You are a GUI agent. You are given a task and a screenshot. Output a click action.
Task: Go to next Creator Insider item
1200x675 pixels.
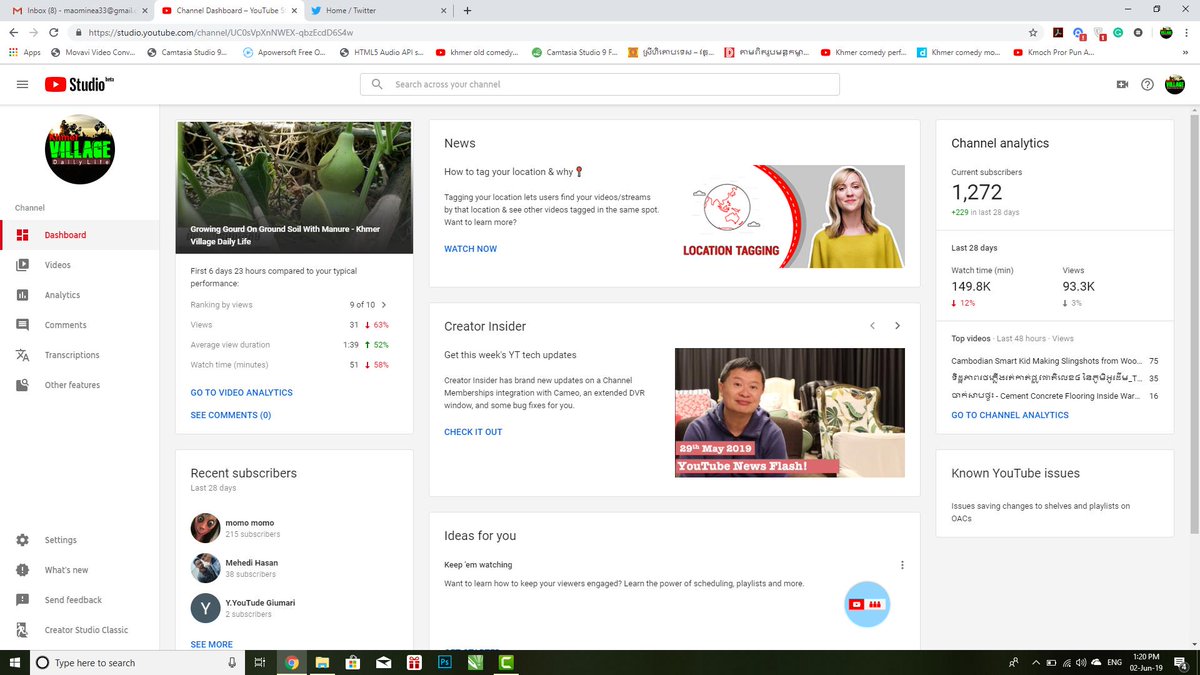897,326
